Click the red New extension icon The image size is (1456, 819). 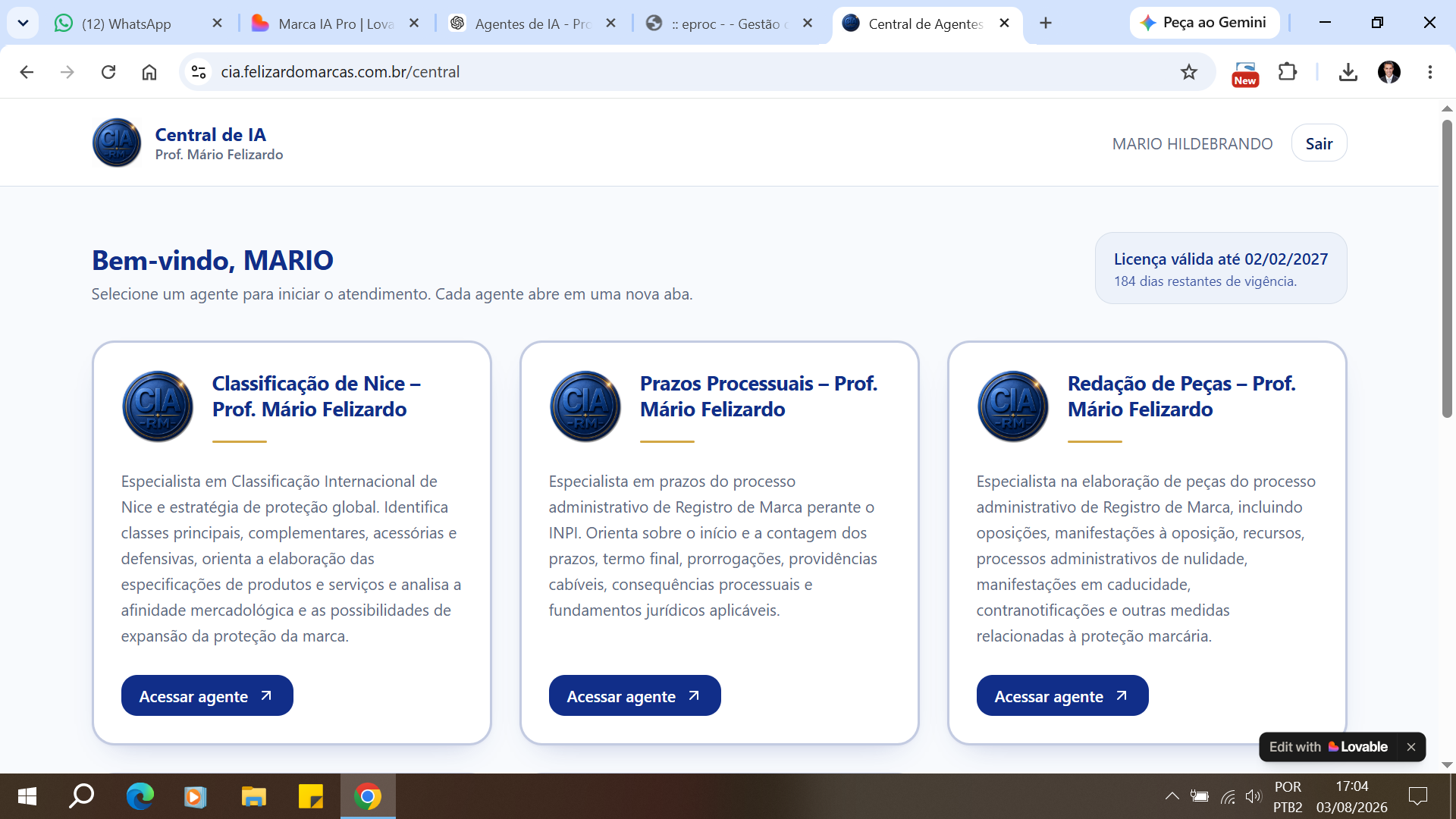click(x=1245, y=74)
